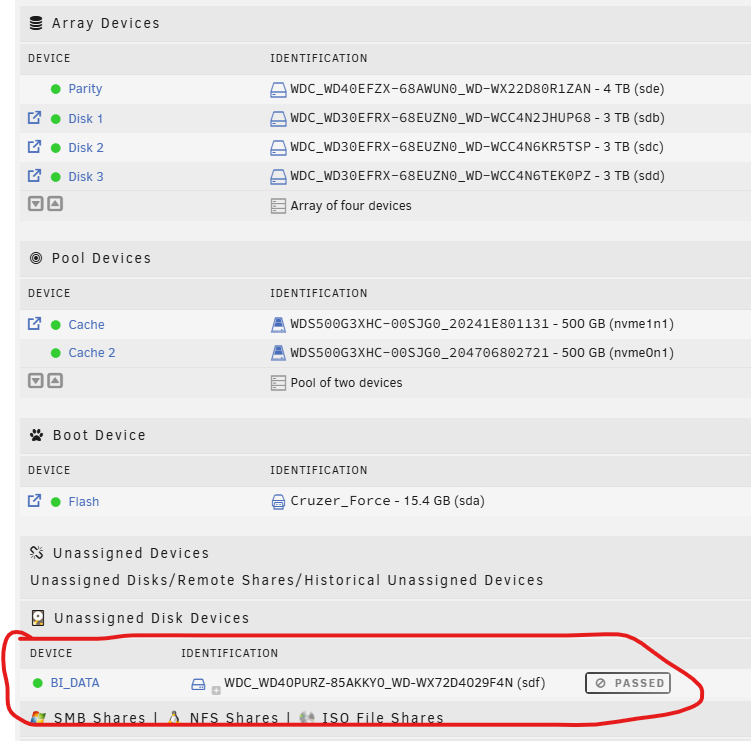The height and width of the screenshot is (741, 751).
Task: Click the drive icon for WD-WCC4N2JHUP68
Action: (x=278, y=119)
